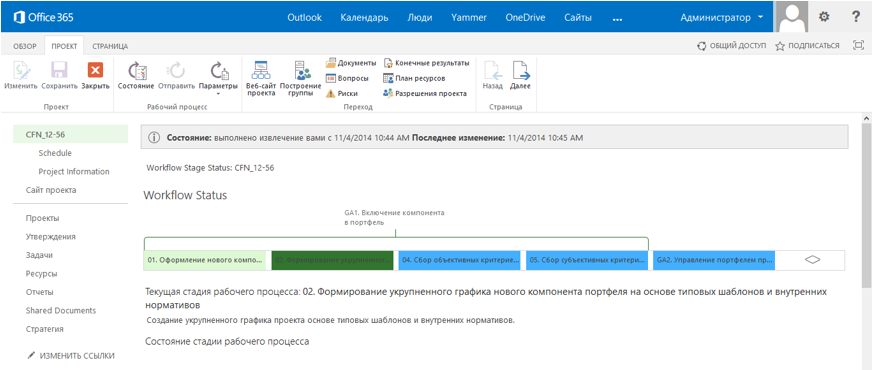Click ИЗМЕНИТЬ ССЫЛКИ edit links

click(71, 356)
